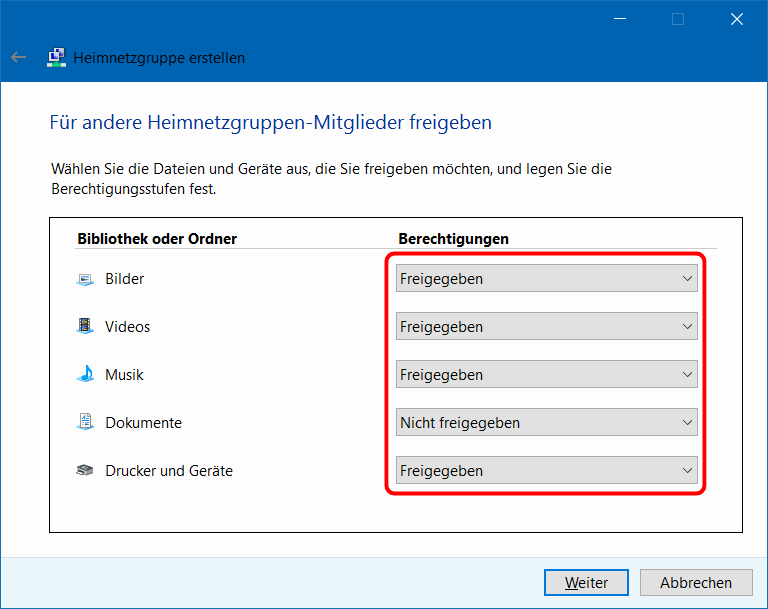Select the Dokumente library icon
Image resolution: width=768 pixels, height=609 pixels.
[85, 423]
